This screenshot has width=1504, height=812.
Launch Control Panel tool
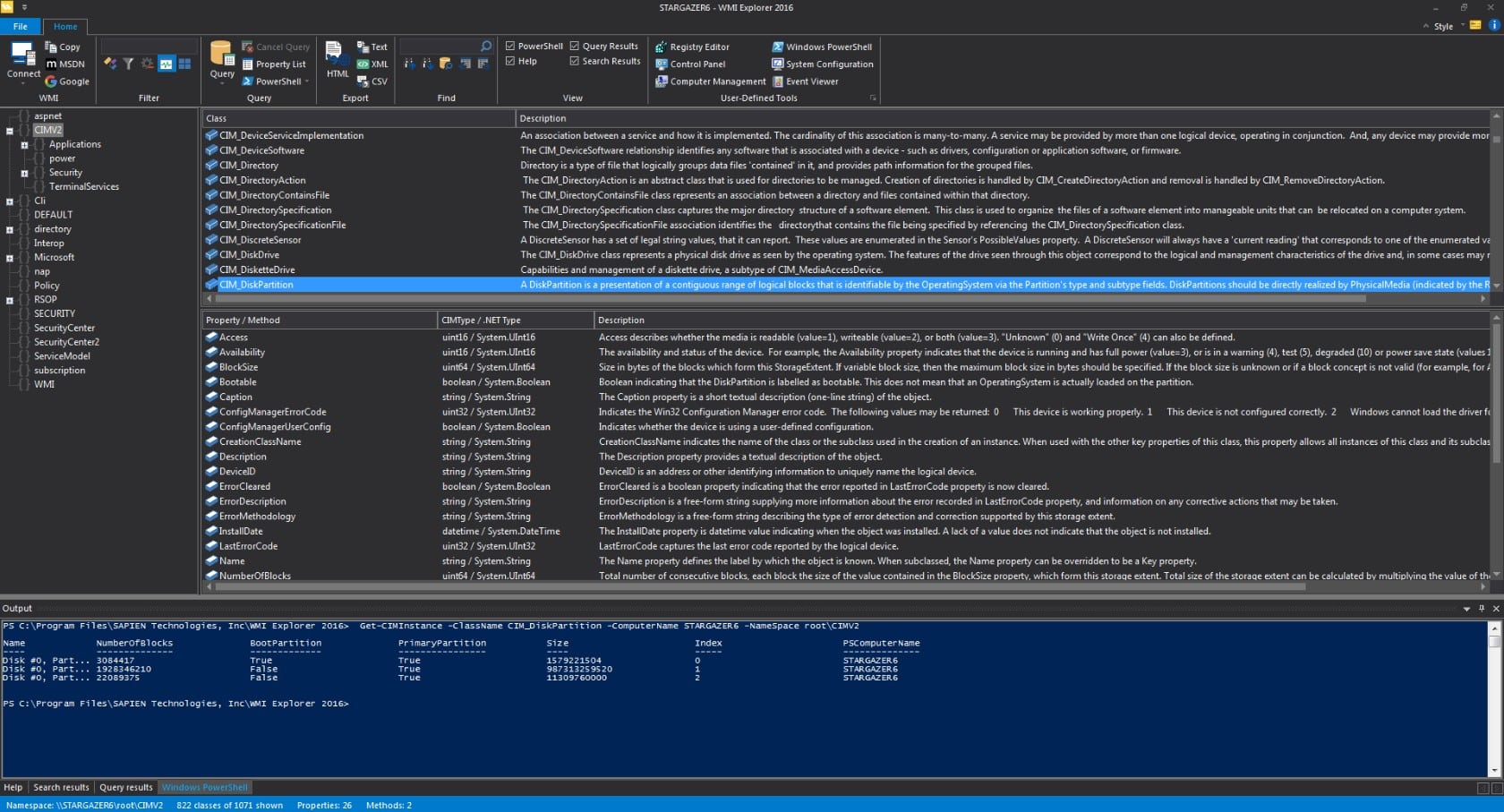690,64
